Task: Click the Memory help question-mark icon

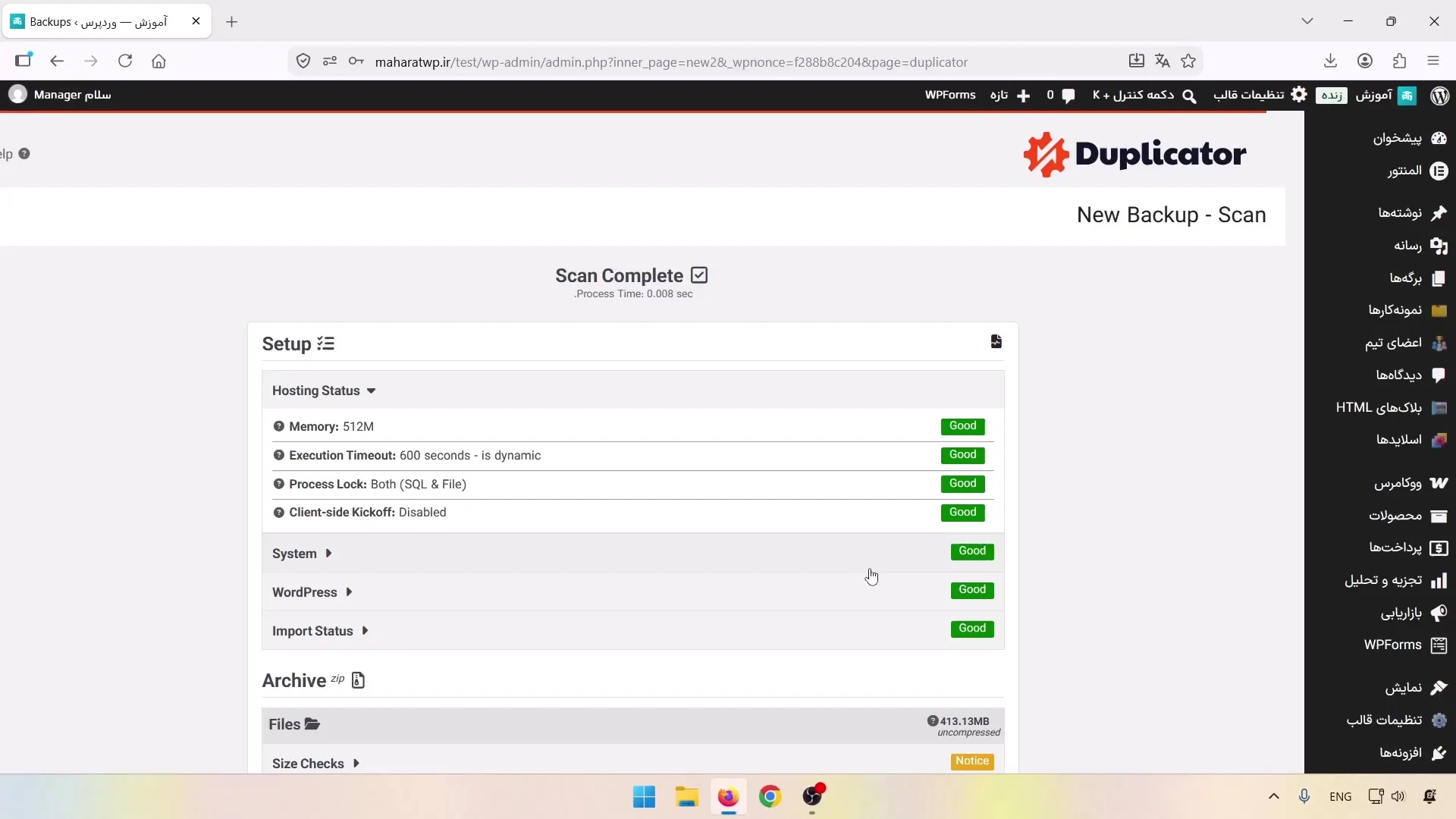Action: [x=279, y=426]
